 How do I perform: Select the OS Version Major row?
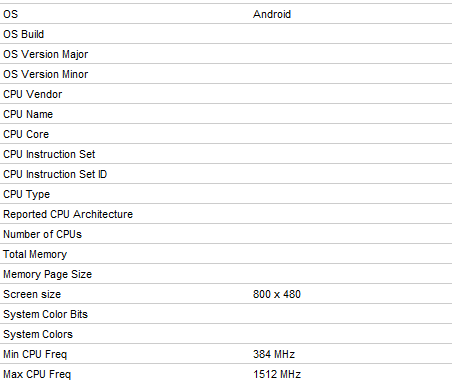(226, 54)
